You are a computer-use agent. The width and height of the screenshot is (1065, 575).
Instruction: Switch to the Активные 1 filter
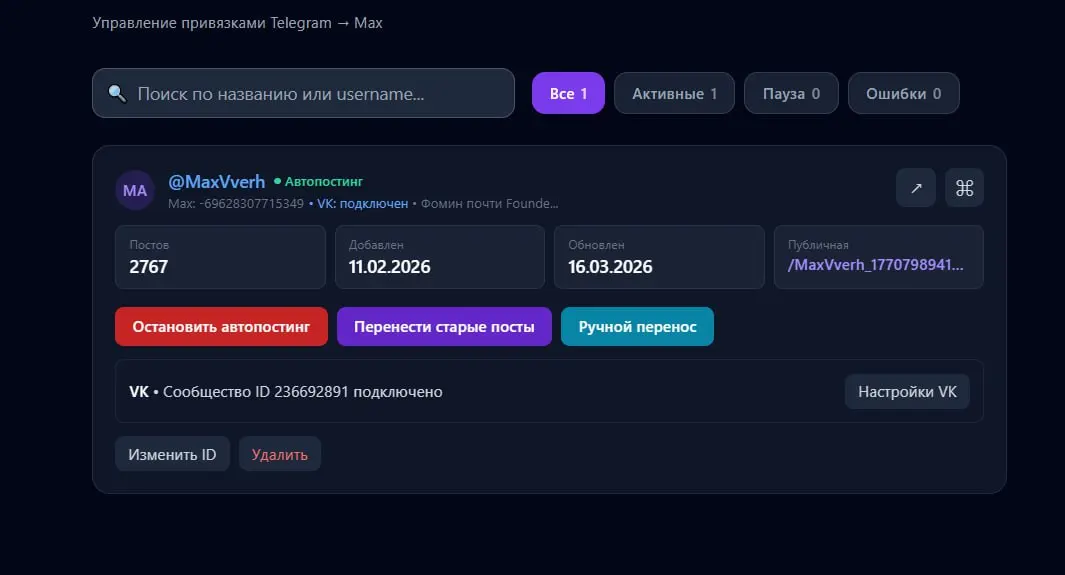click(674, 93)
